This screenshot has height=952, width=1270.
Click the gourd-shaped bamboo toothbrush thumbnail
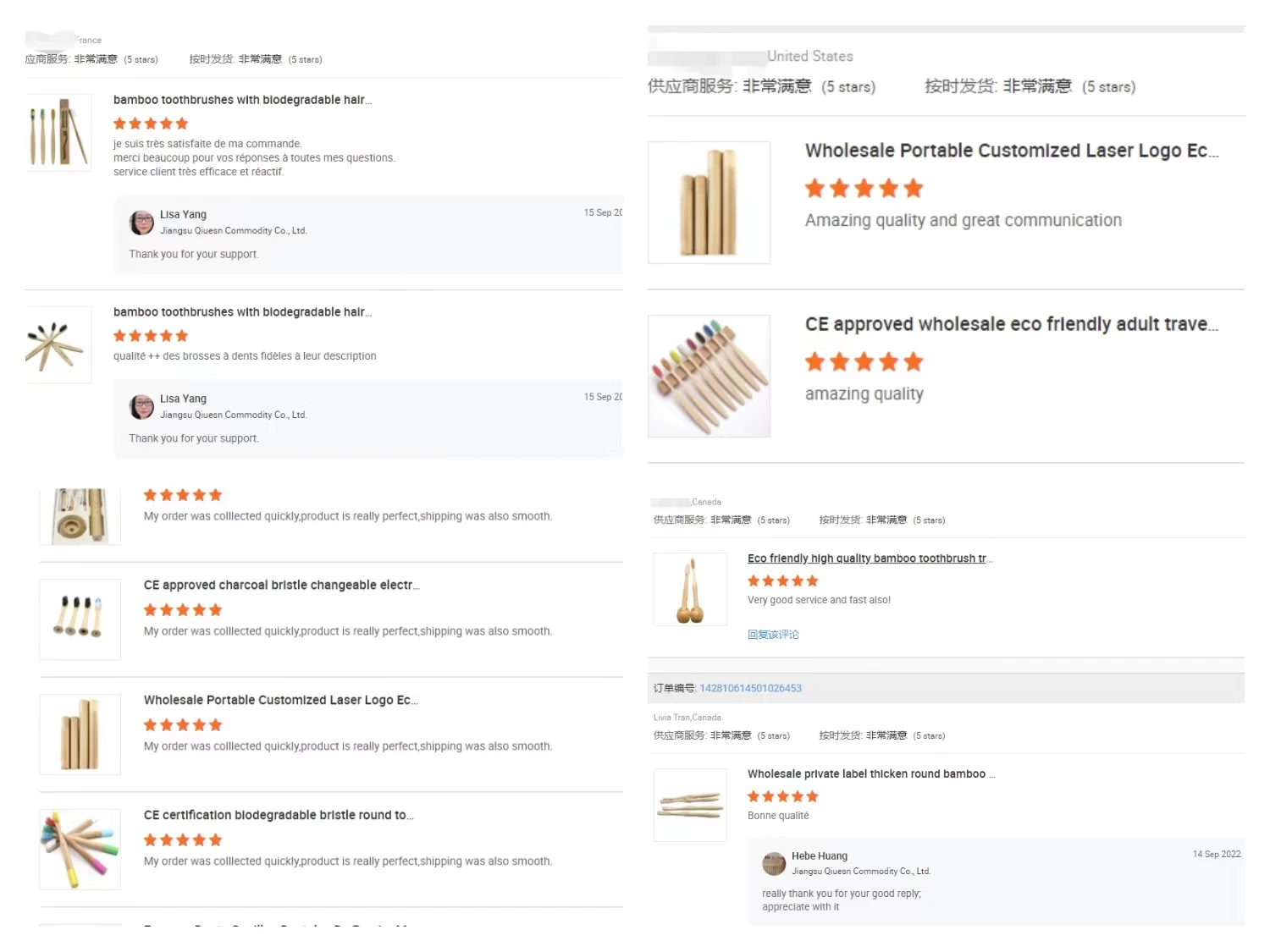click(690, 590)
